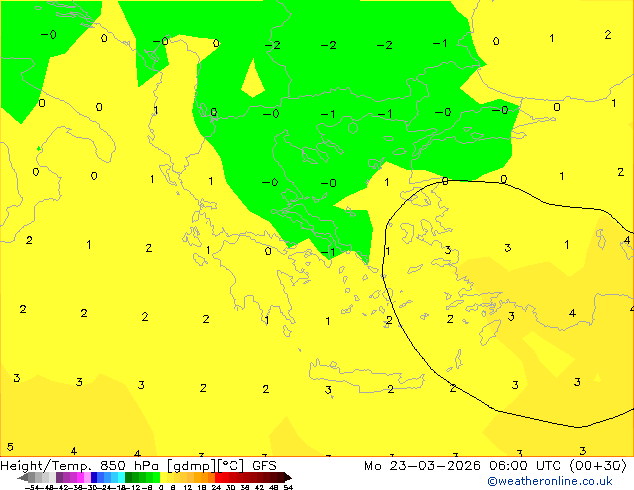Pick the bright red swatch above label 24

[x=218, y=477]
